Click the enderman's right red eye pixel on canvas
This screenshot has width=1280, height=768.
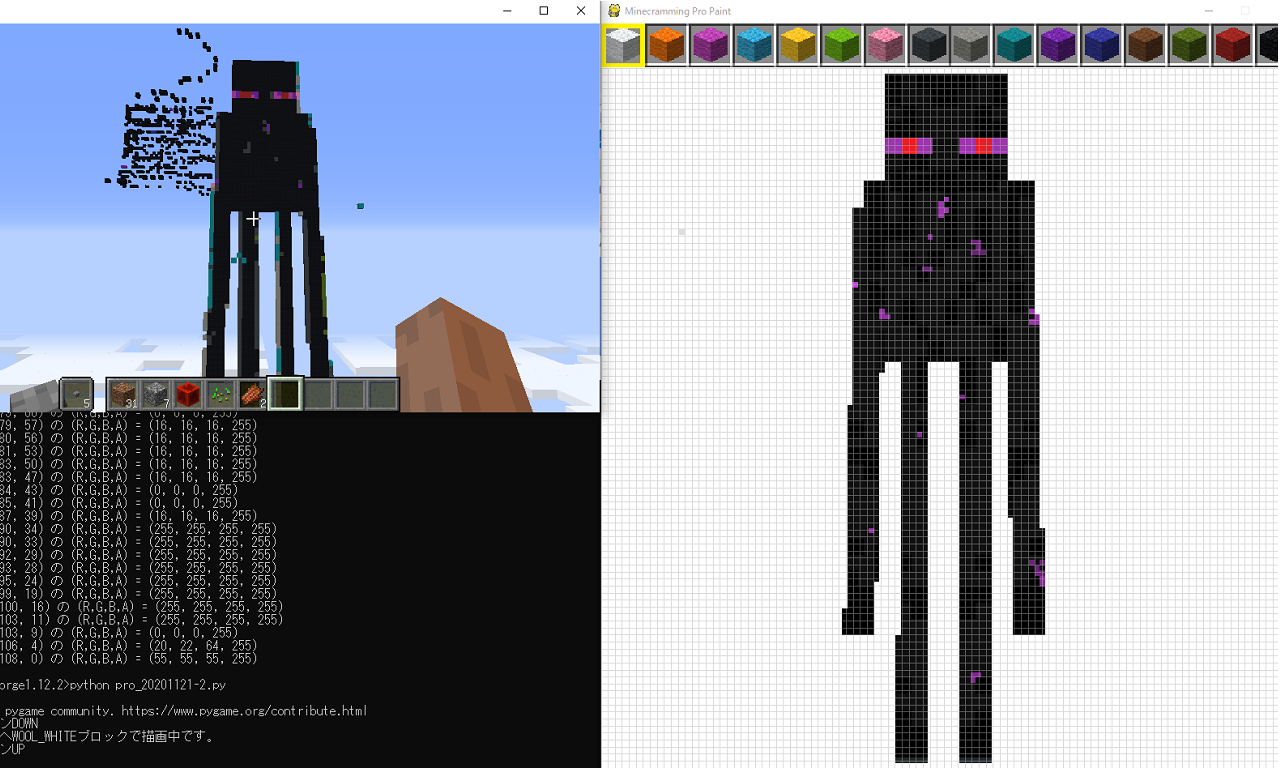click(x=983, y=146)
